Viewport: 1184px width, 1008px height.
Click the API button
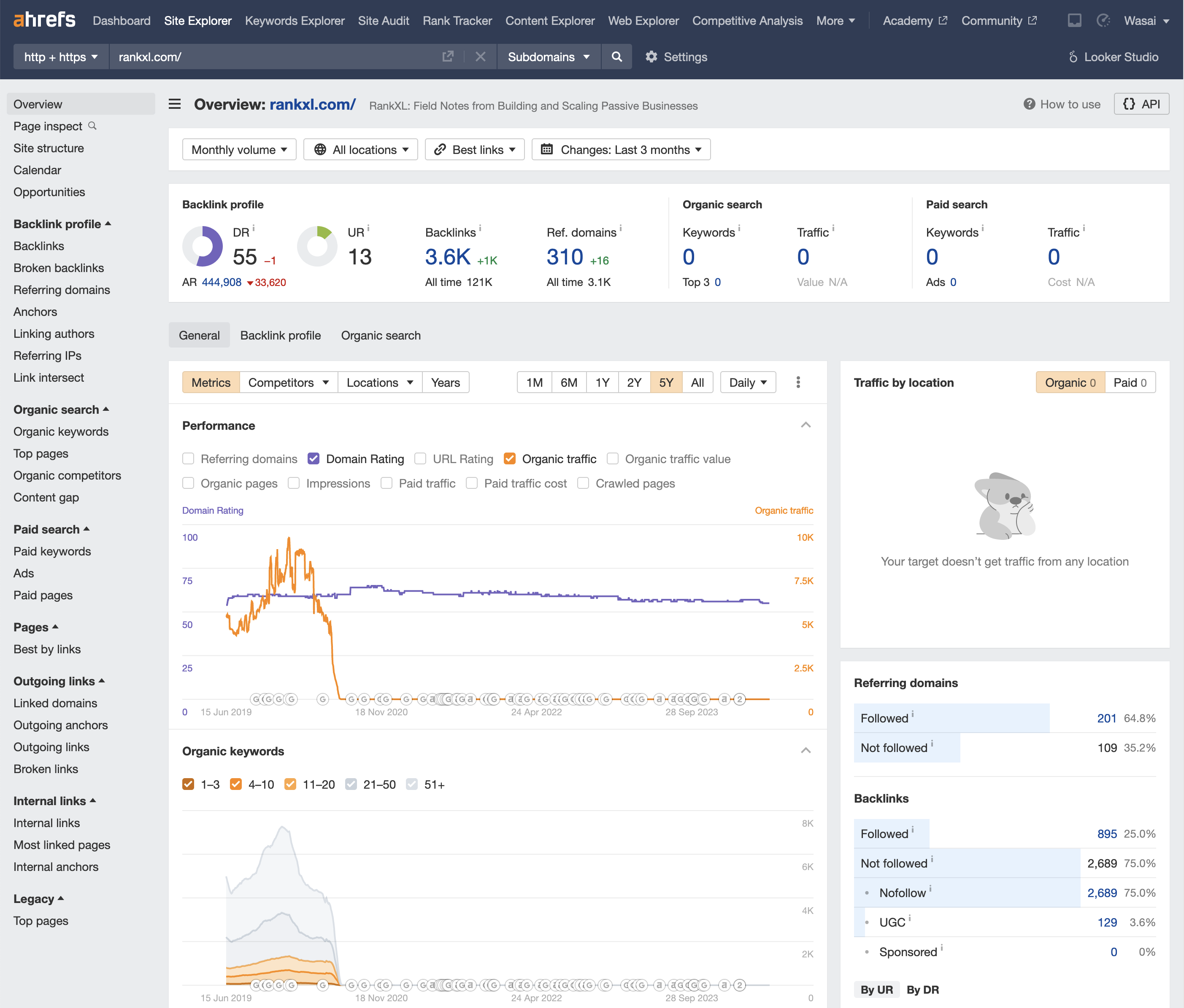click(x=1141, y=104)
